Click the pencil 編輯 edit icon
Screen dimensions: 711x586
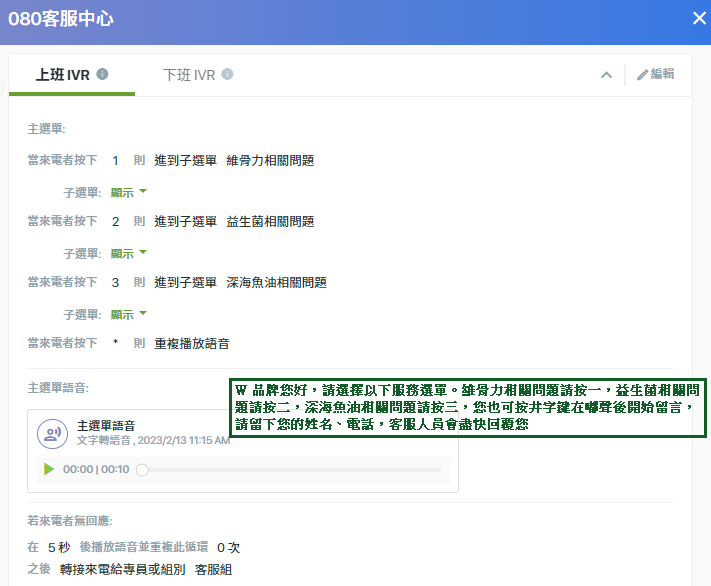click(x=642, y=75)
